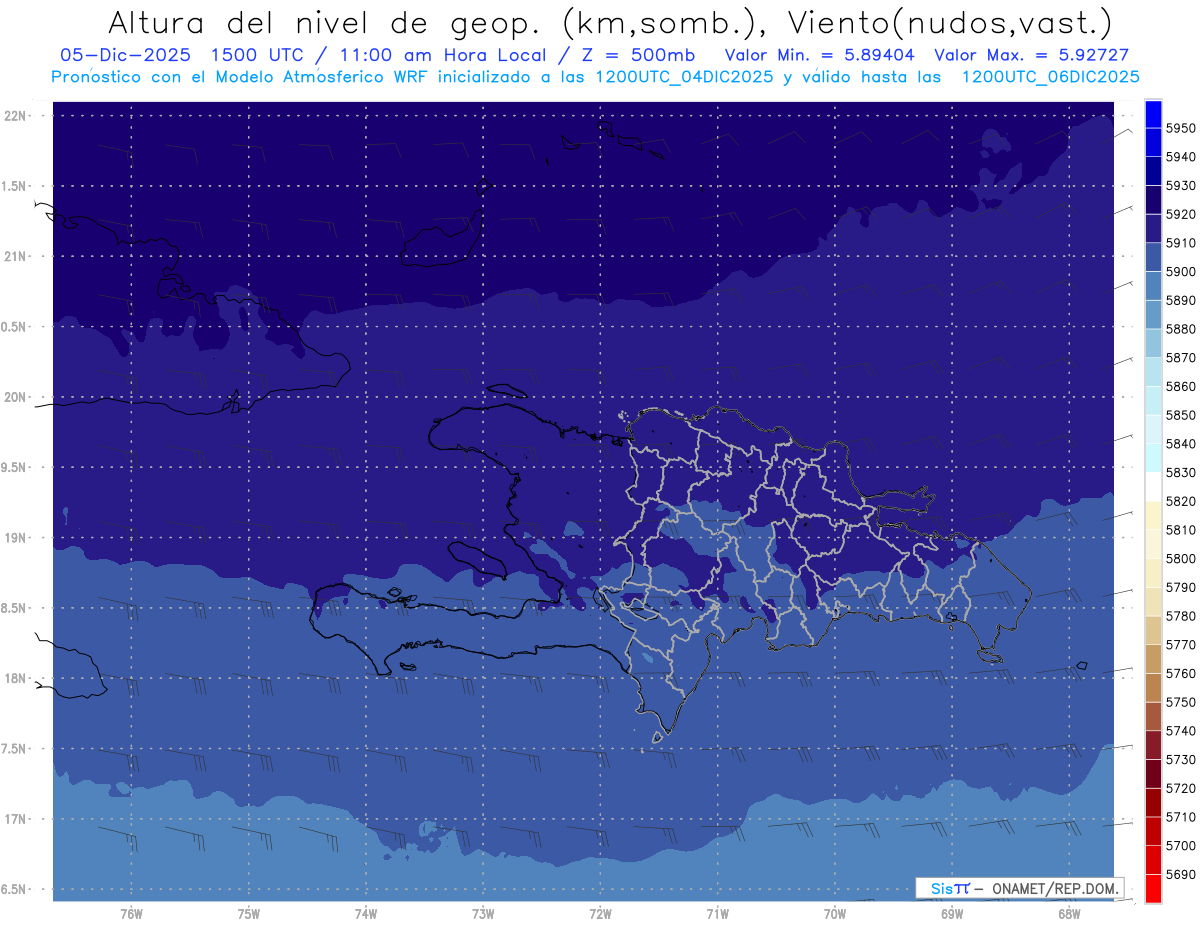Click the '74W' longitude label
The width and height of the screenshot is (1200, 927).
coord(366,914)
